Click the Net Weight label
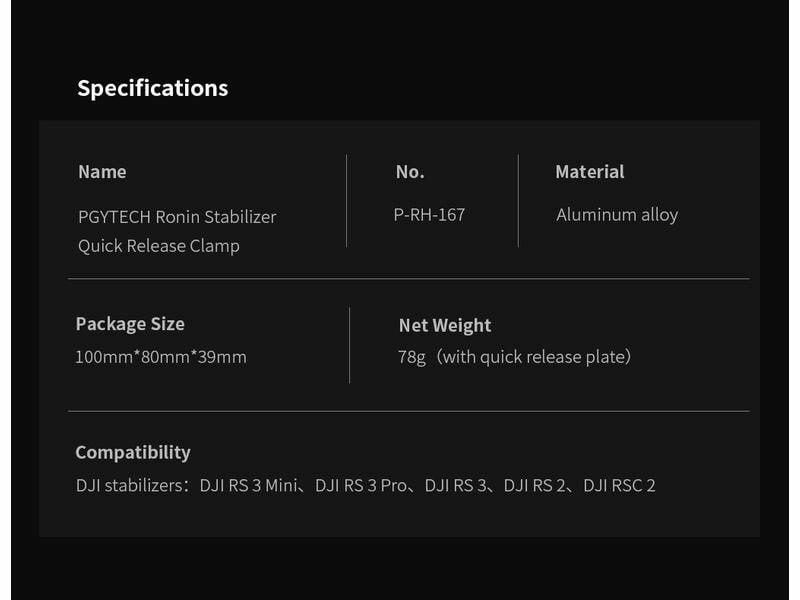 tap(445, 325)
